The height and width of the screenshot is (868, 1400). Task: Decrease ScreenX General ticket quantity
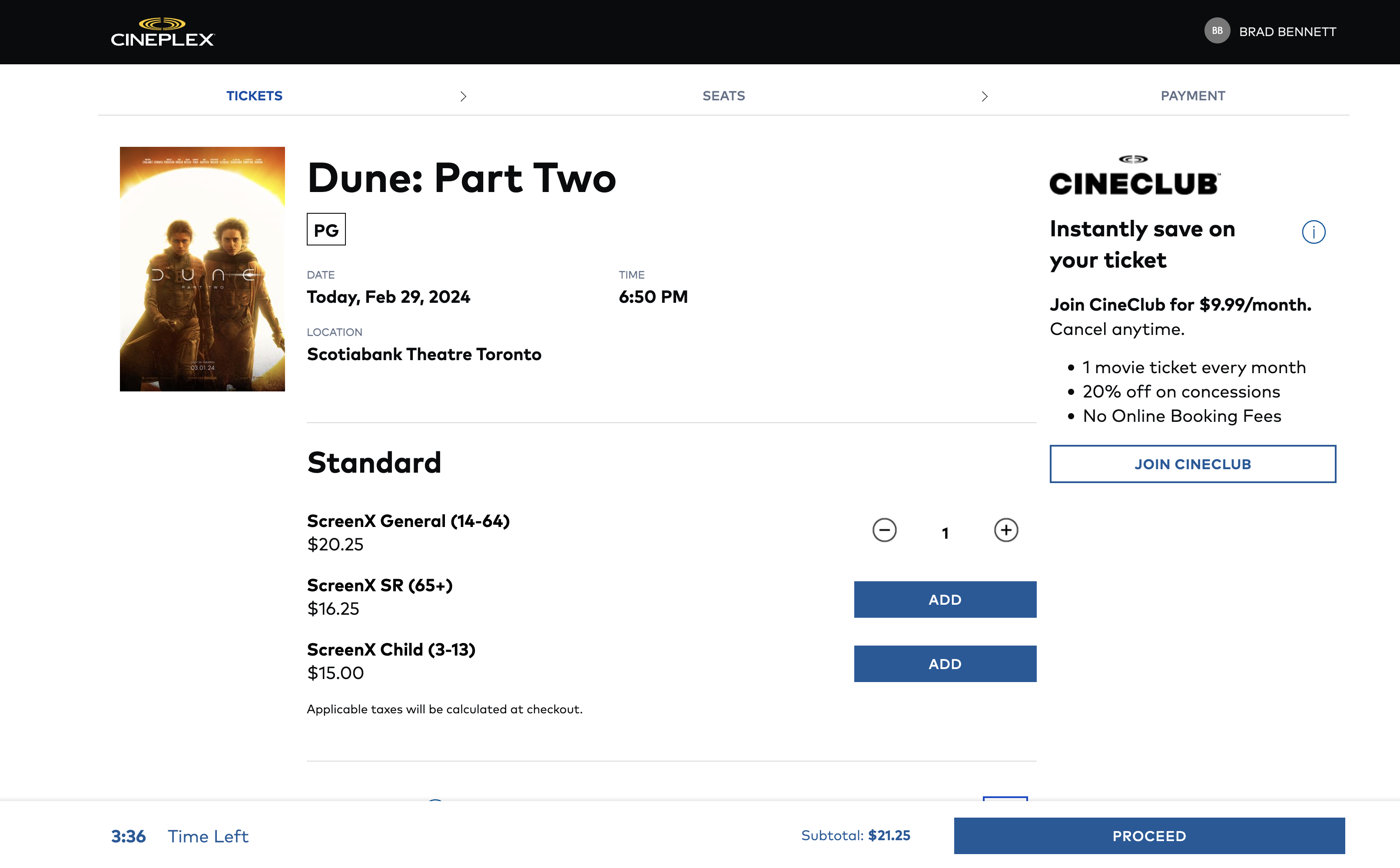click(x=885, y=530)
